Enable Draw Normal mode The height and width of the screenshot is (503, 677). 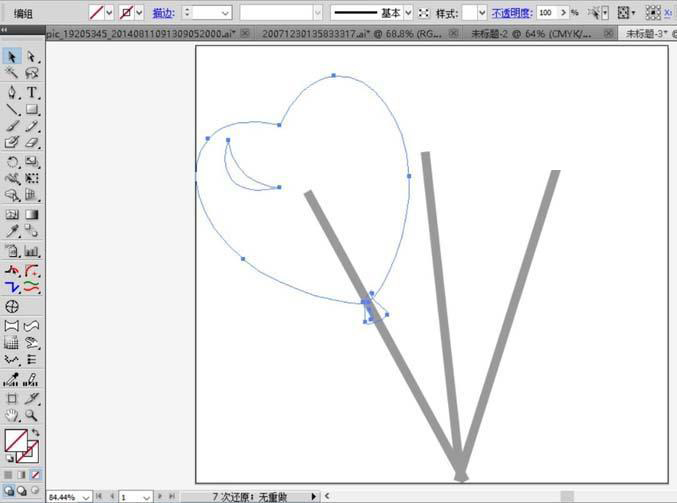tap(8, 491)
